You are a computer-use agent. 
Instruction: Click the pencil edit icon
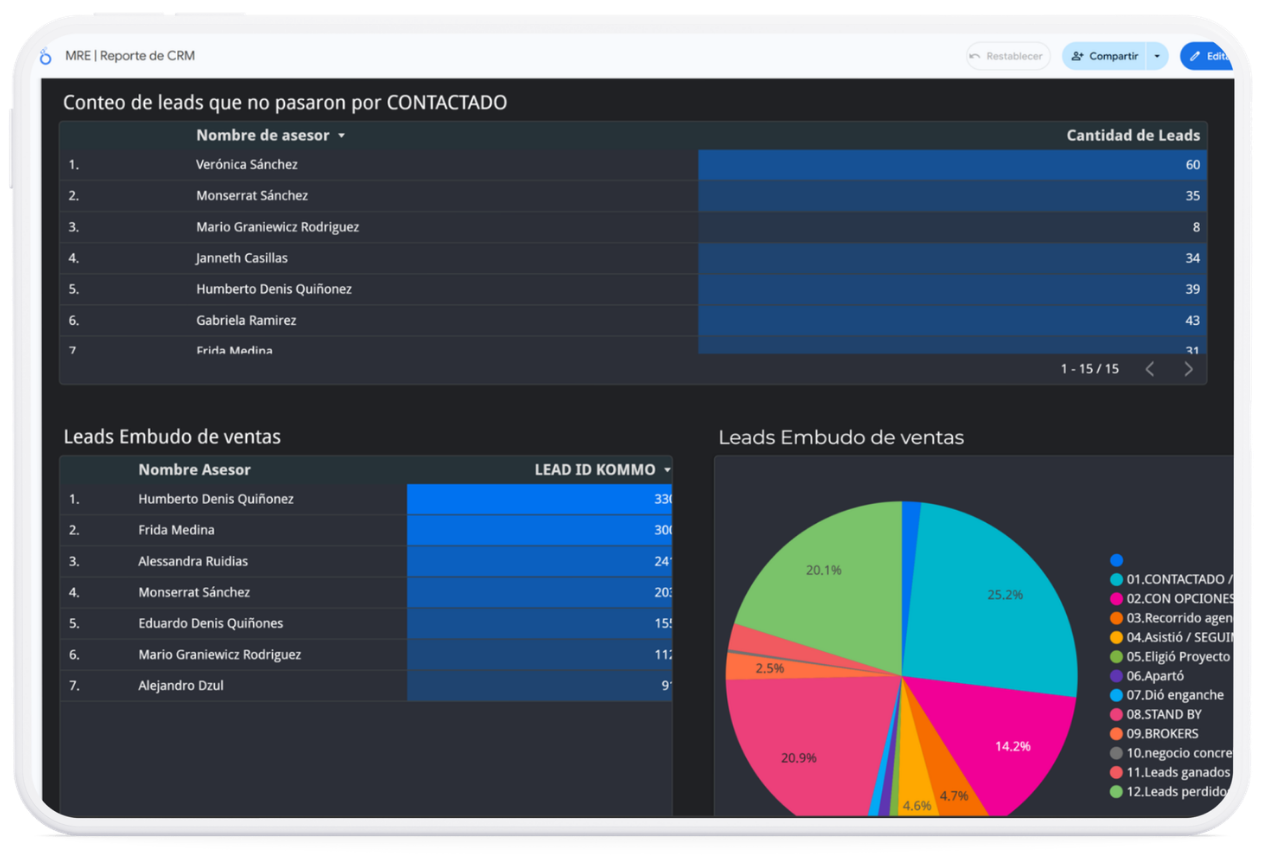[1195, 57]
